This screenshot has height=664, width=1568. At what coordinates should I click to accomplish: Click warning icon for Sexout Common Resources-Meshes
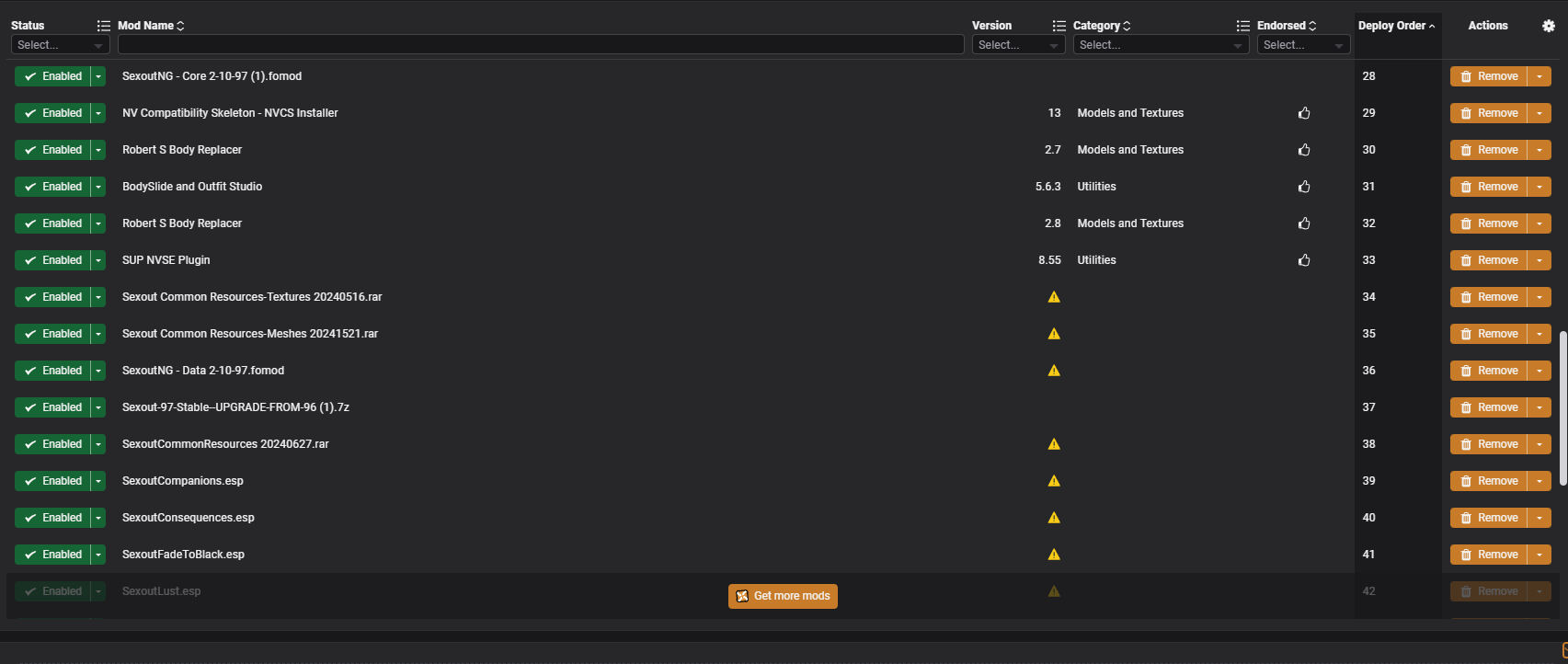coord(1054,334)
